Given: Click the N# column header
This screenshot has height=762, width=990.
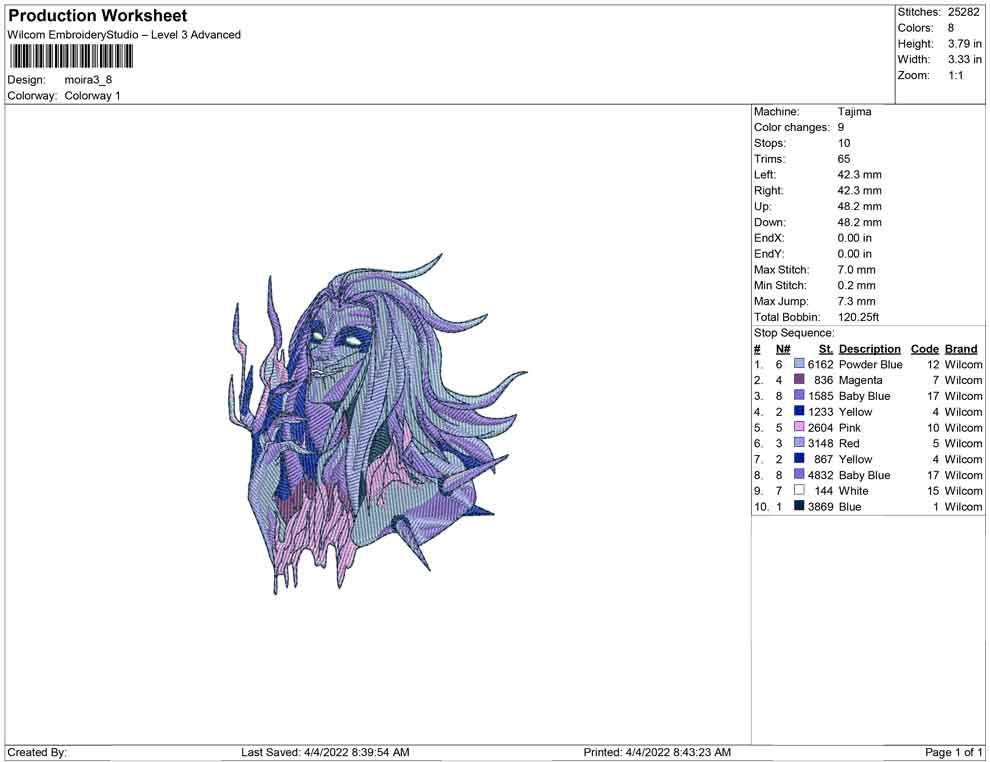Looking at the screenshot, I should [x=783, y=348].
